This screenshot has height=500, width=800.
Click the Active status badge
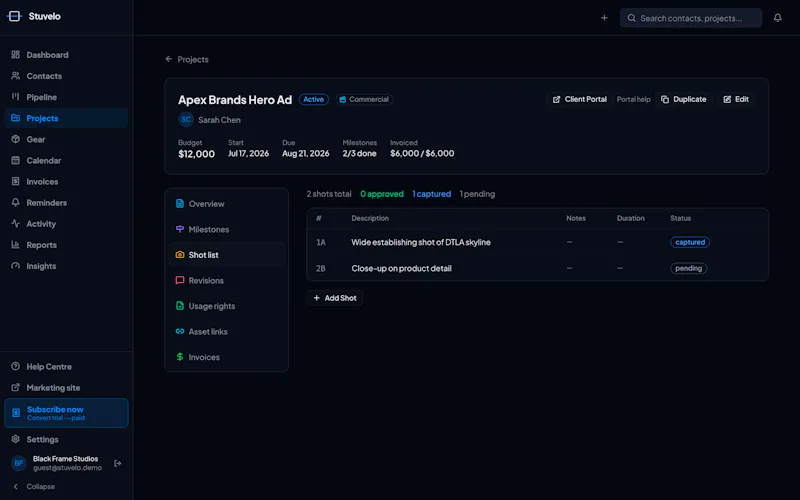(x=313, y=99)
